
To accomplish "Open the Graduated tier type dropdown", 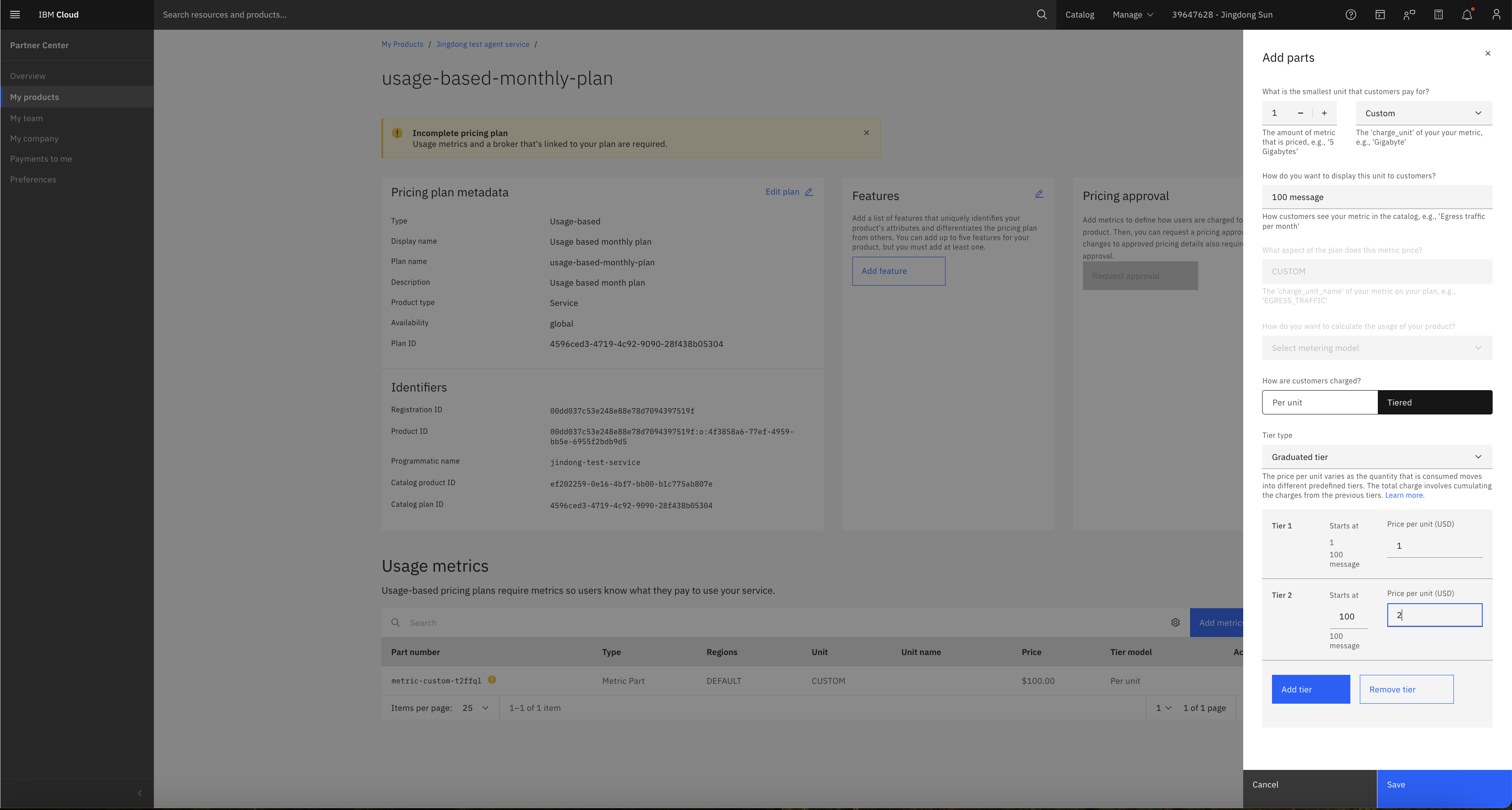I will point(1376,457).
